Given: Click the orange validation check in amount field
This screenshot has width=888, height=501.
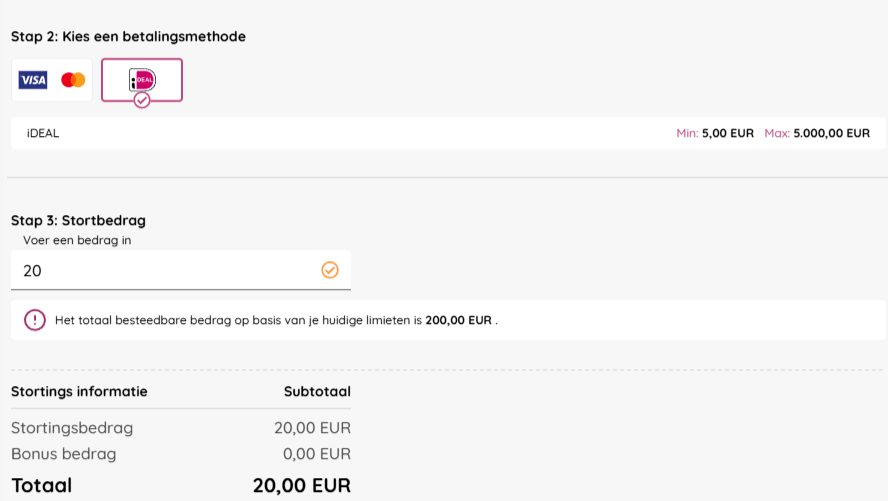Looking at the screenshot, I should (330, 270).
